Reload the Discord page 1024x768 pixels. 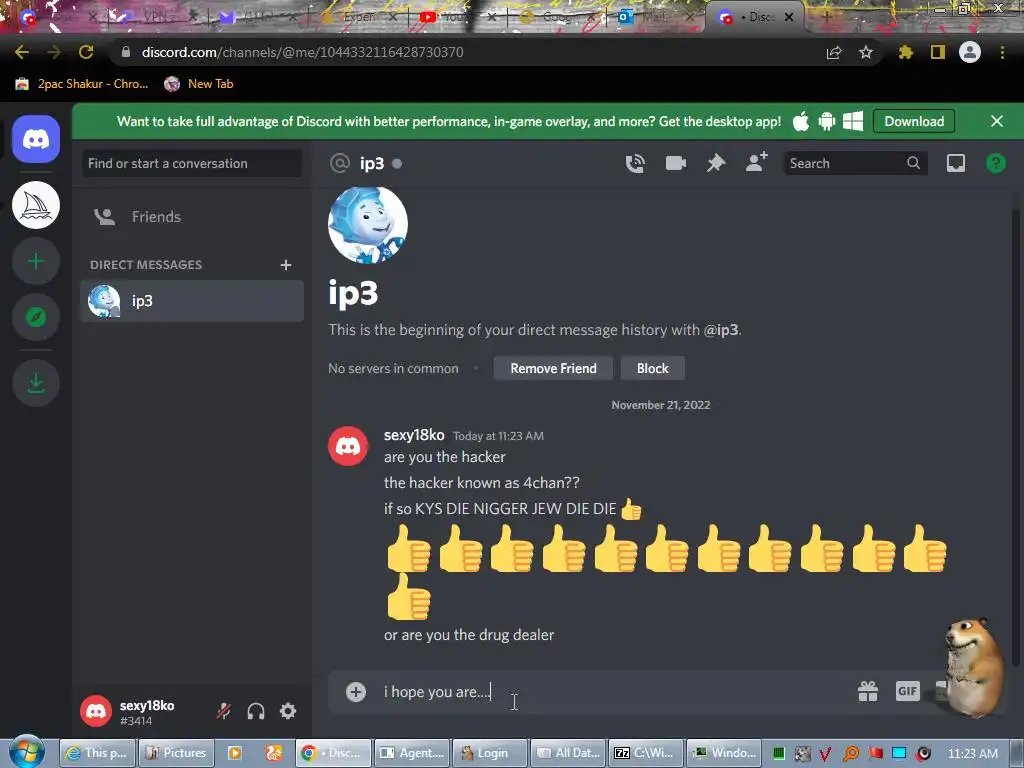click(x=86, y=52)
